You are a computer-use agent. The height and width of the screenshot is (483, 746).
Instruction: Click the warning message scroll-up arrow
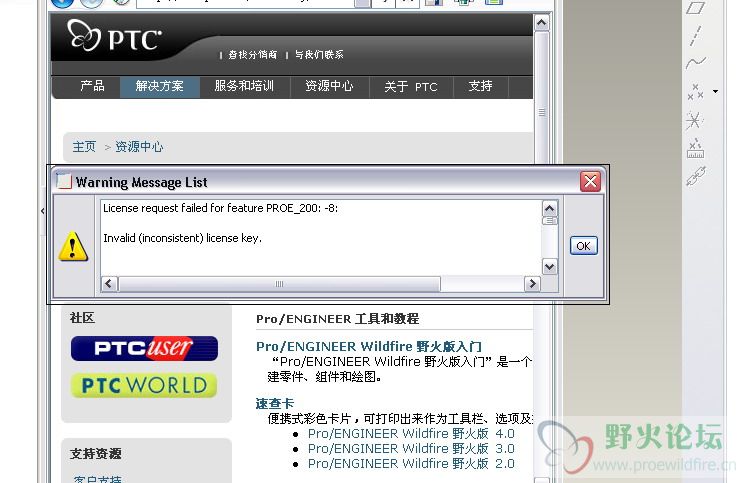pos(550,208)
